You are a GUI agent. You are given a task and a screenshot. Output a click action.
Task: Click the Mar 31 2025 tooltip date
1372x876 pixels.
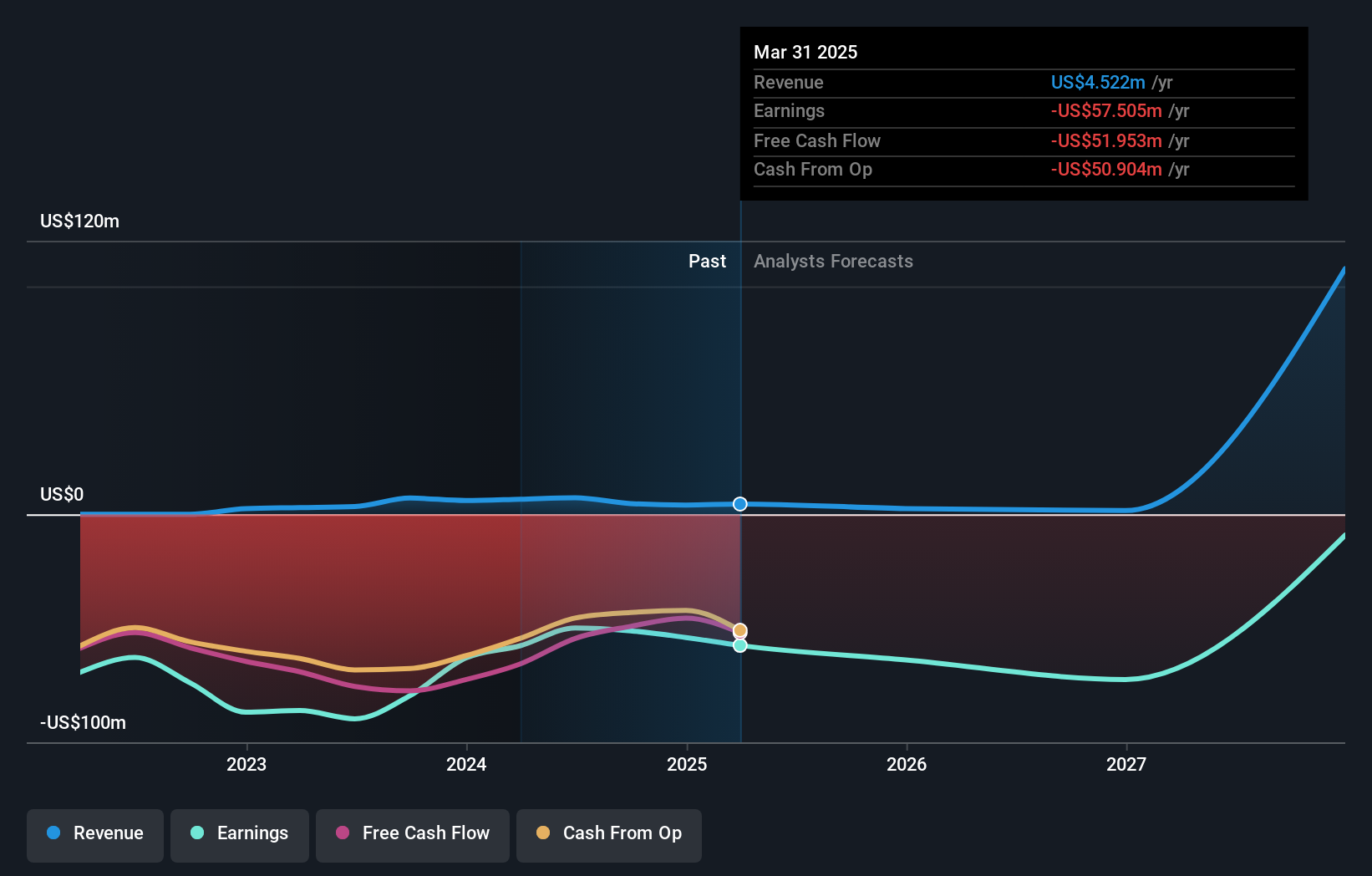point(805,52)
